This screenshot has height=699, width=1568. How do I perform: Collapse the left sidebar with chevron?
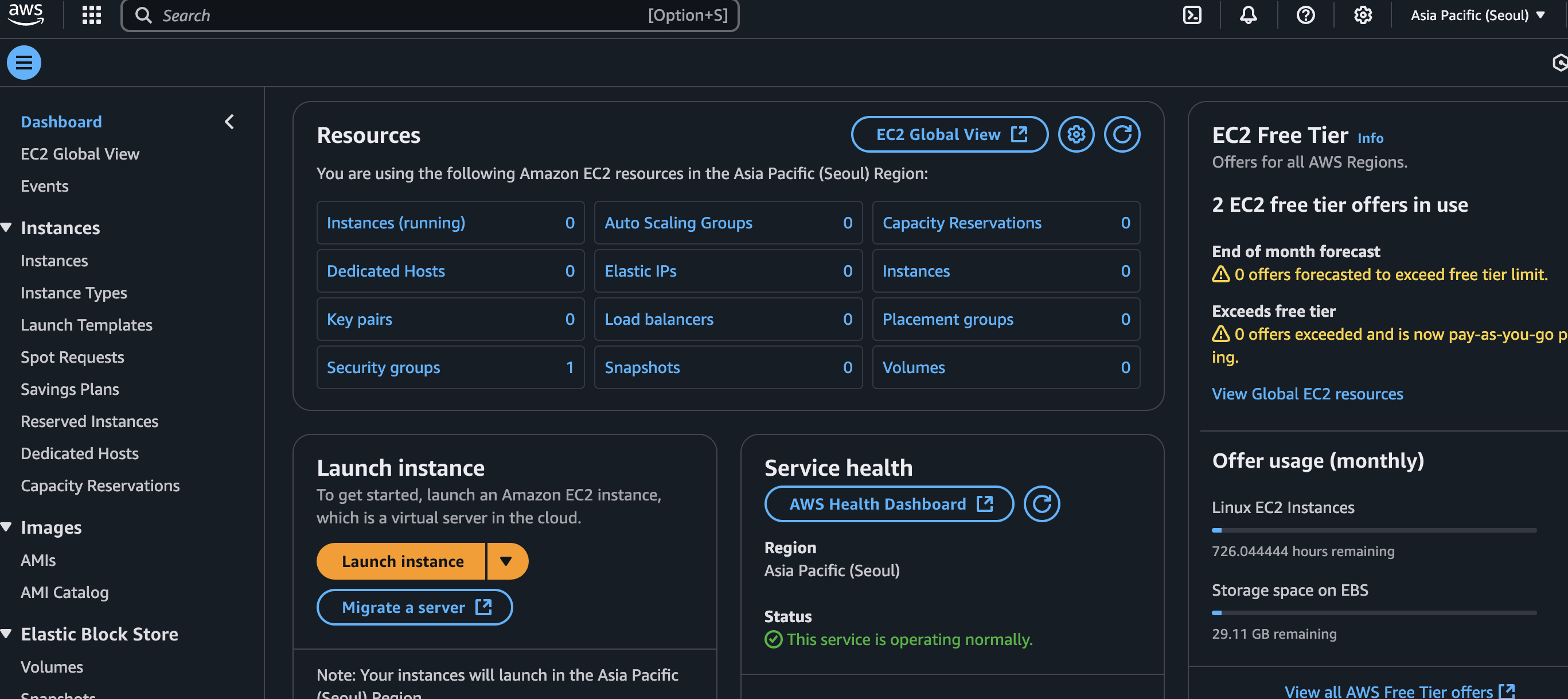click(x=229, y=122)
